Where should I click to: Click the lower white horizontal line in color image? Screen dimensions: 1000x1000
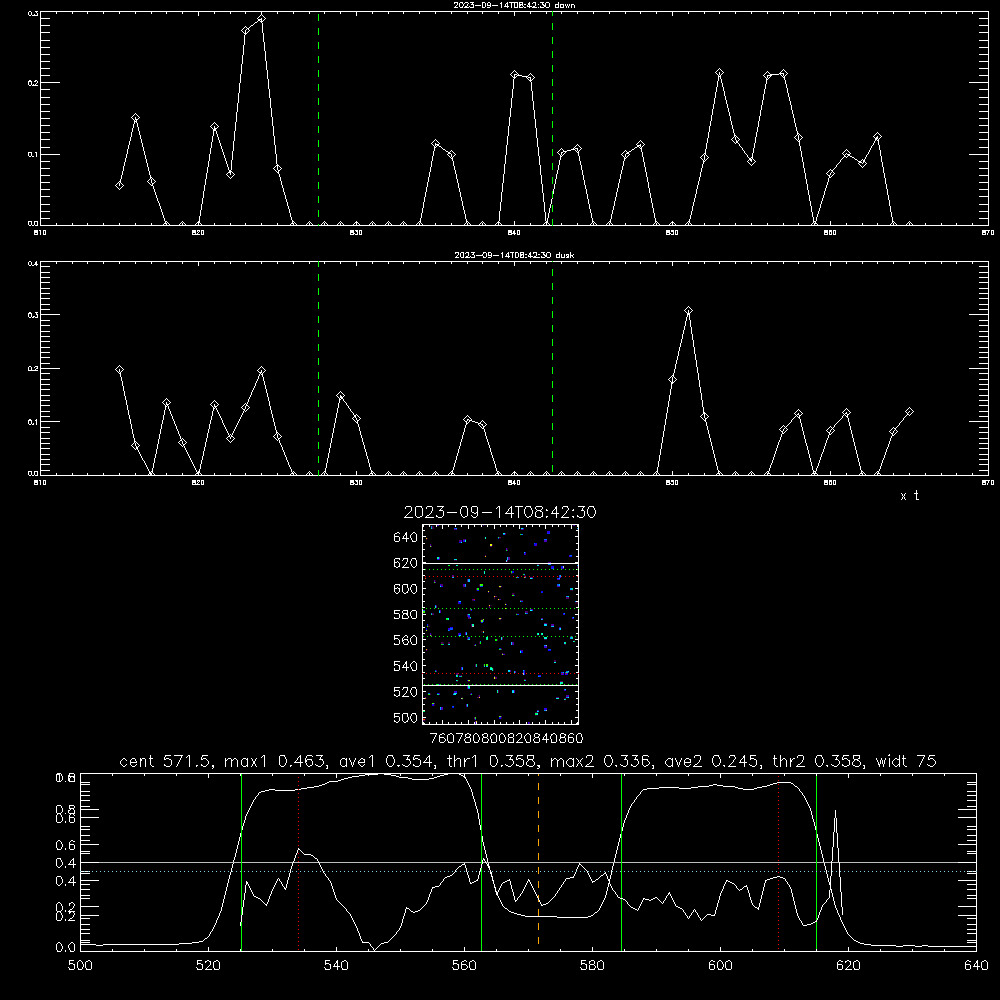coord(500,685)
